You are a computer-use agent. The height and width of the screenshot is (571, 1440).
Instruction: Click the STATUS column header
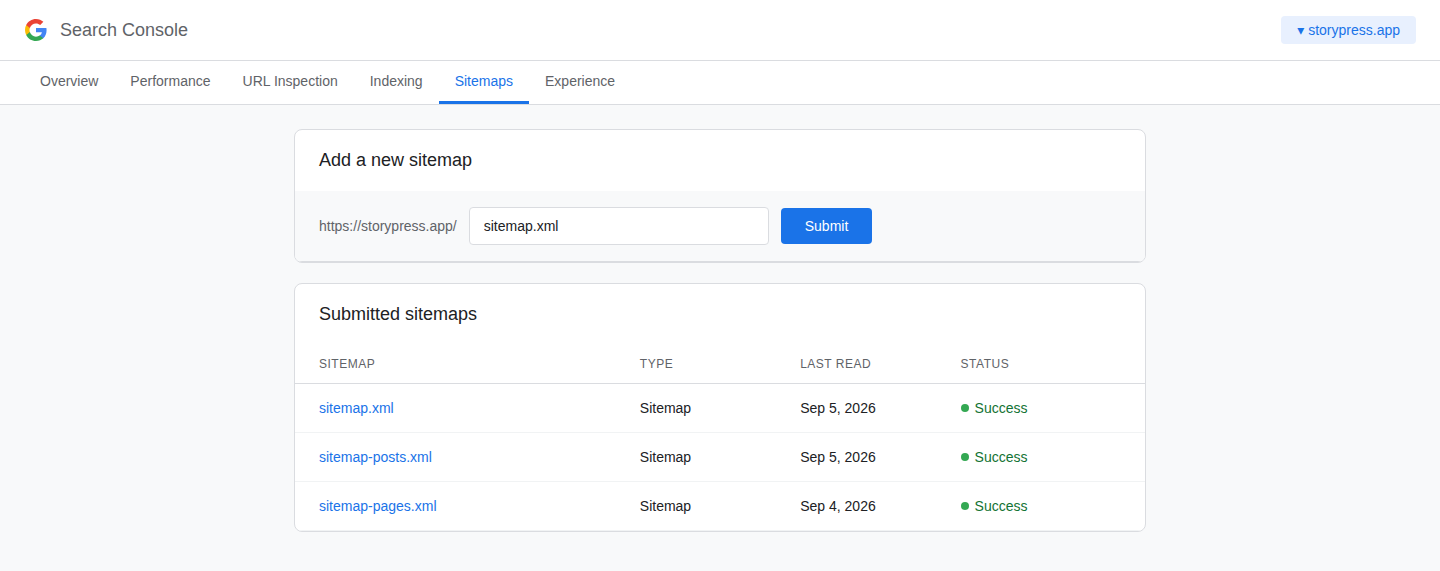pyautogui.click(x=985, y=364)
